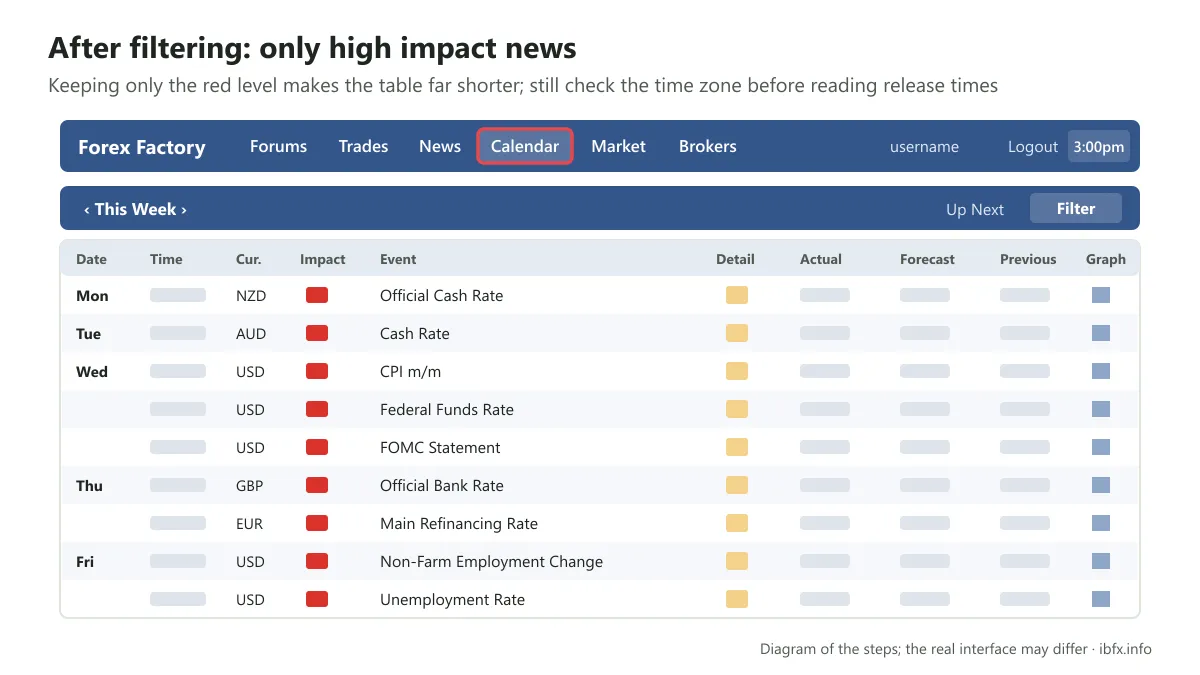Image resolution: width=1200 pixels, height=675 pixels.
Task: Select the Calendar tab
Action: [525, 146]
